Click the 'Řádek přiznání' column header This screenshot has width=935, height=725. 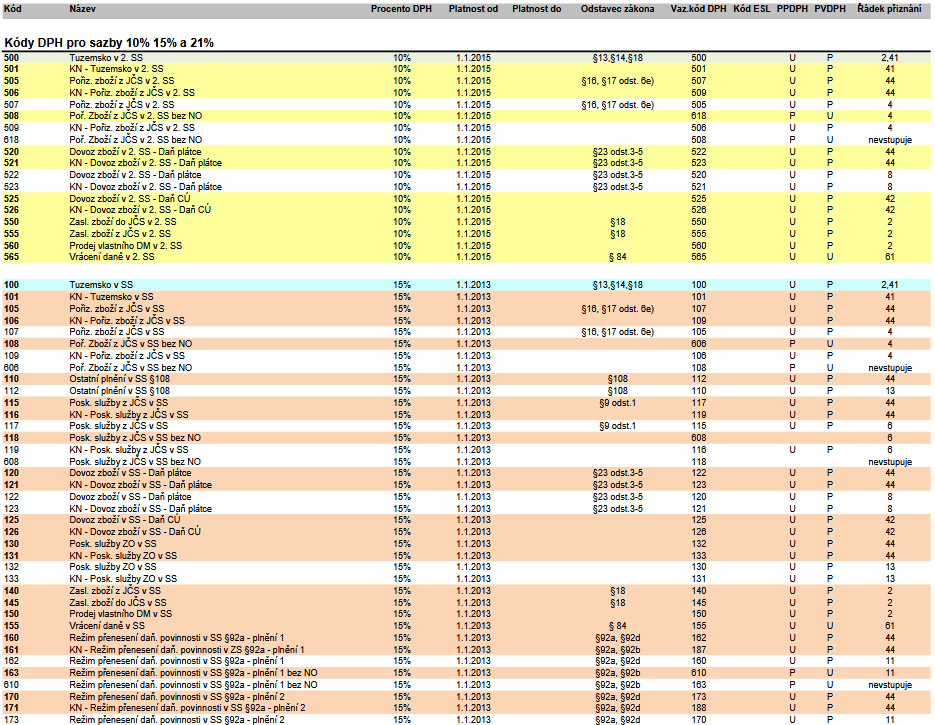coord(889,8)
